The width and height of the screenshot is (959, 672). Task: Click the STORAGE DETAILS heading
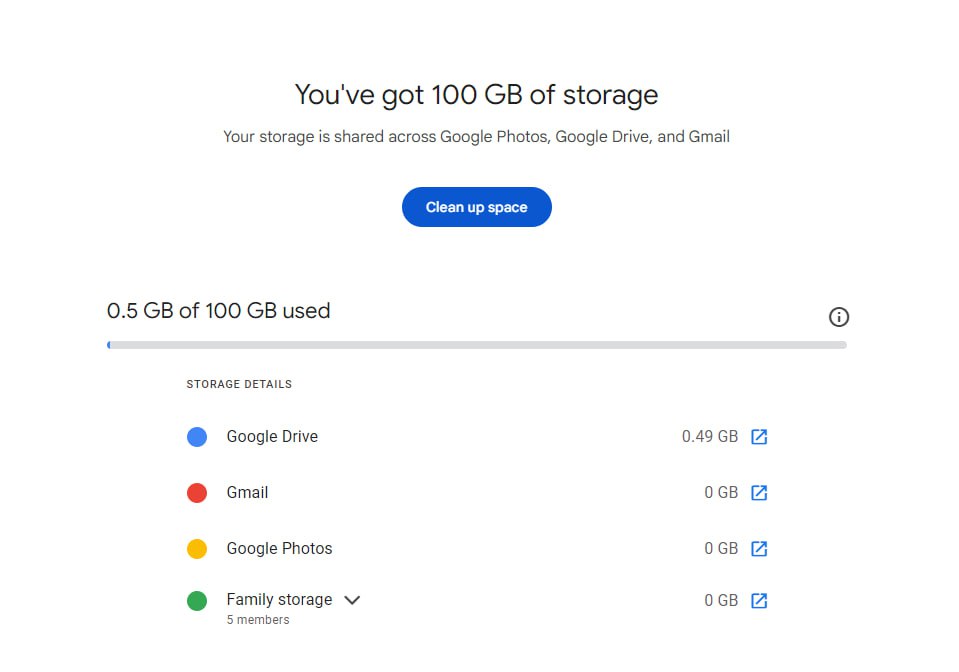[239, 384]
